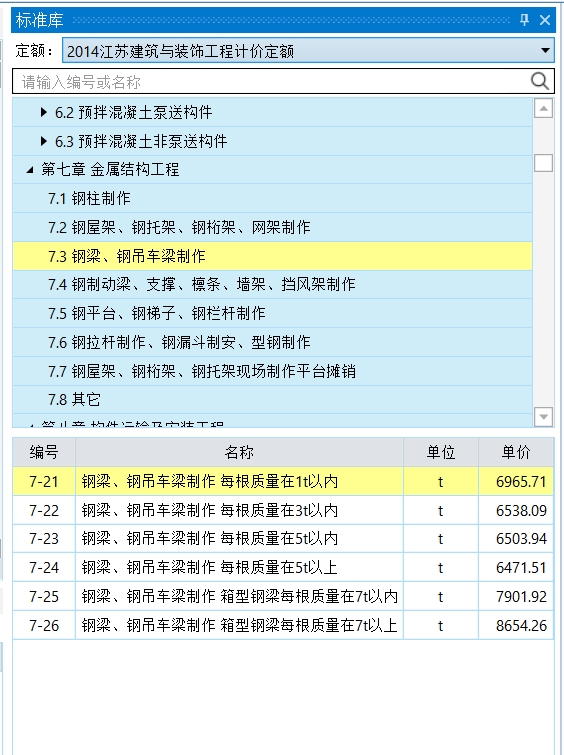Select 7.8 其它 tree item
The image size is (564, 755).
pyautogui.click(x=273, y=400)
